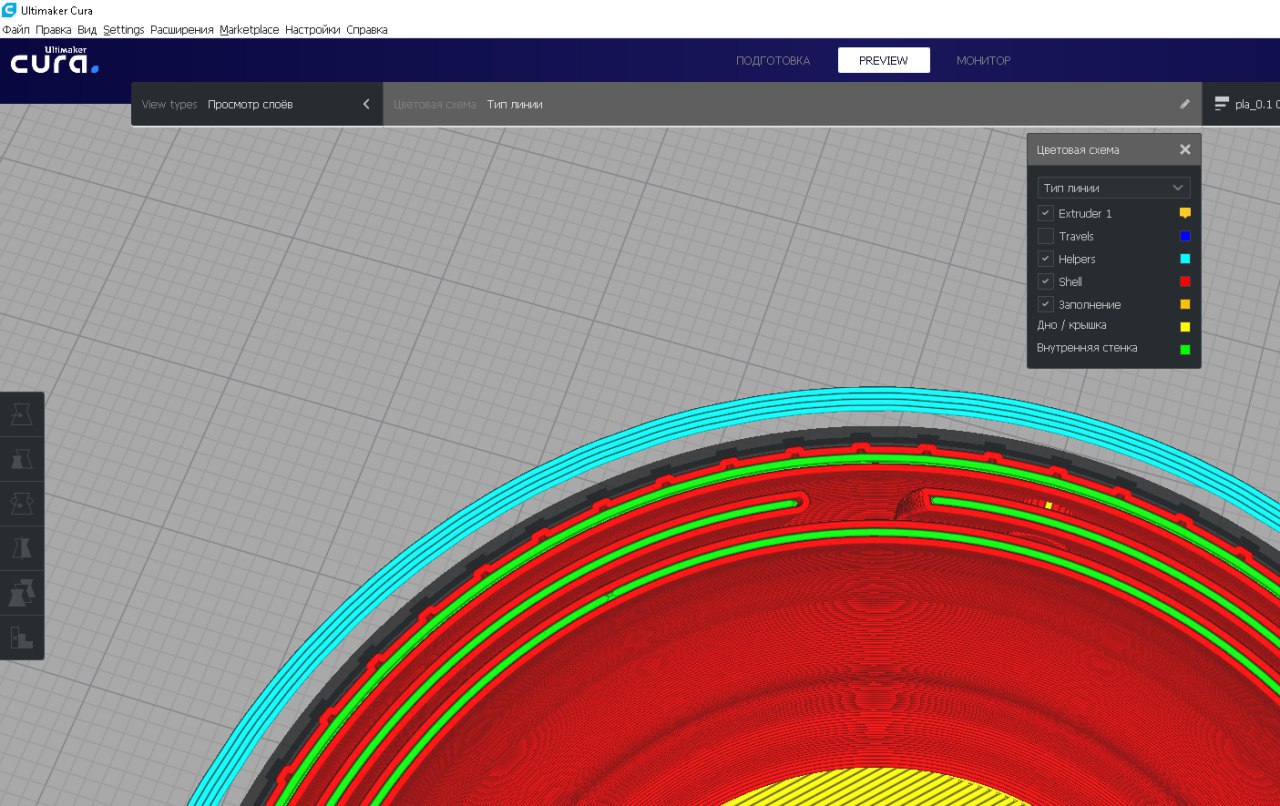1280x806 pixels.
Task: Switch to the ПОДГОТОВКА stage
Action: pyautogui.click(x=773, y=61)
